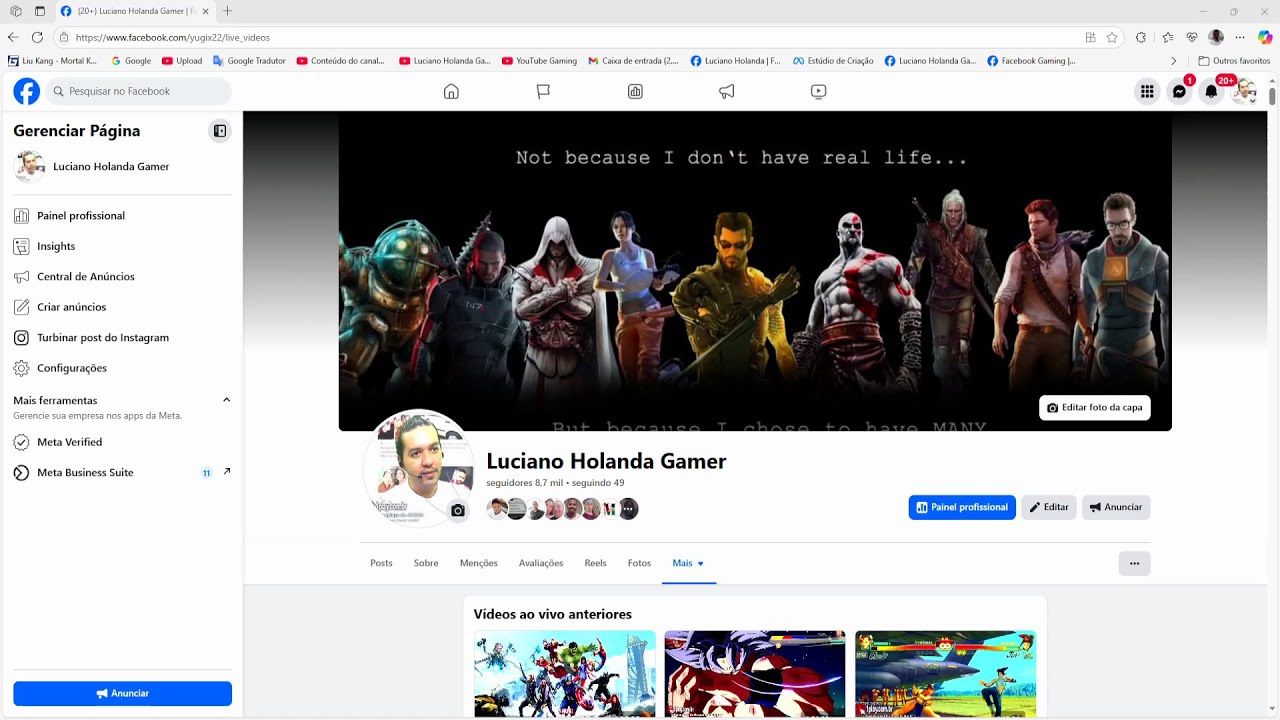Screen dimensions: 1280x720
Task: Click the video tab icon in top navigation
Action: pos(818,91)
